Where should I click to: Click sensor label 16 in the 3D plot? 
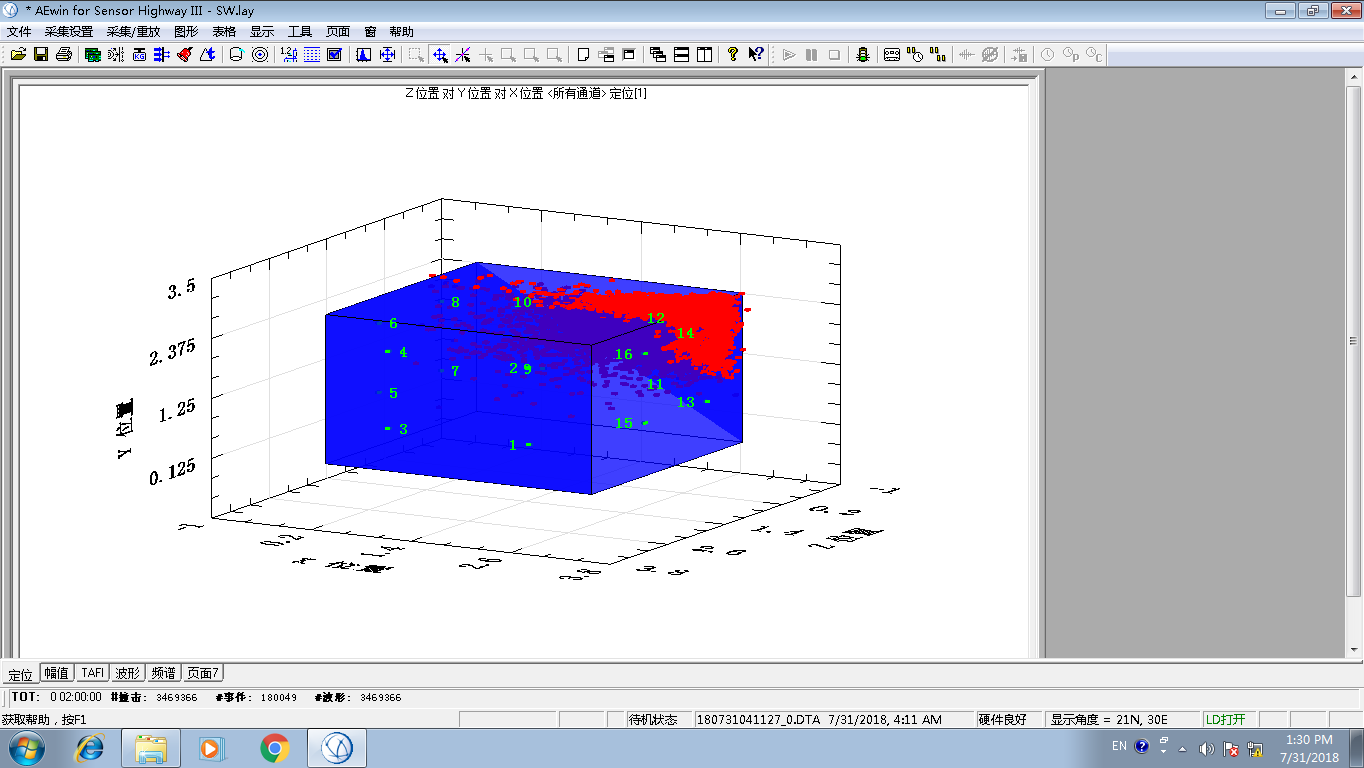[x=624, y=354]
